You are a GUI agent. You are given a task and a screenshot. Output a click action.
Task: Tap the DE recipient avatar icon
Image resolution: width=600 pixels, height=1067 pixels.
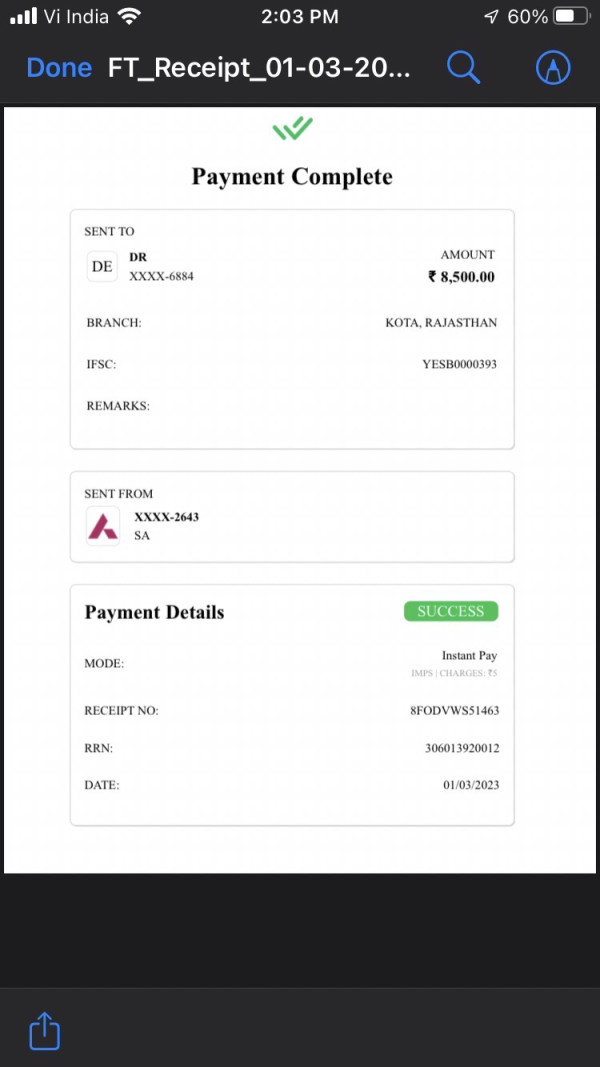[x=102, y=267]
